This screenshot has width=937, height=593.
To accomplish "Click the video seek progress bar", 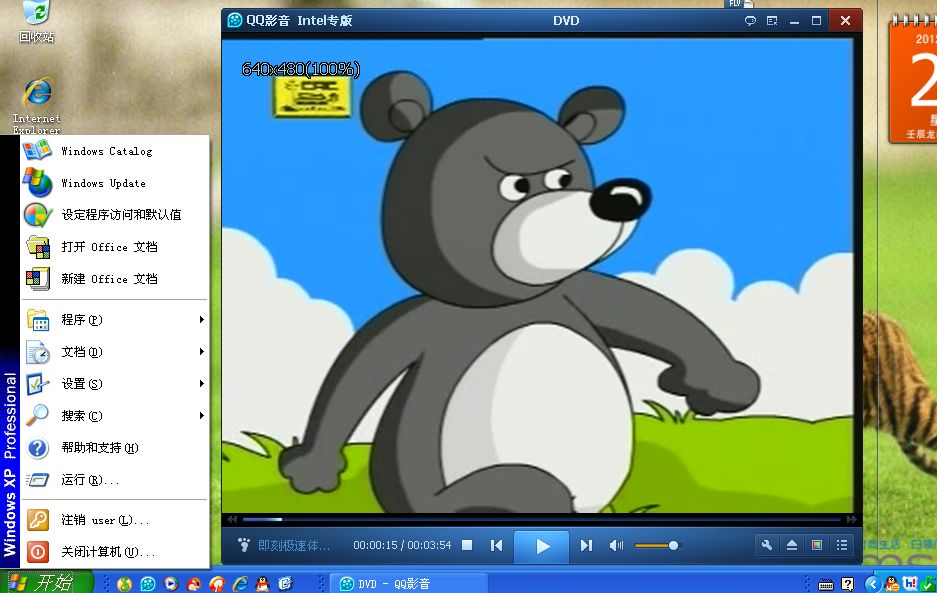I will point(540,519).
